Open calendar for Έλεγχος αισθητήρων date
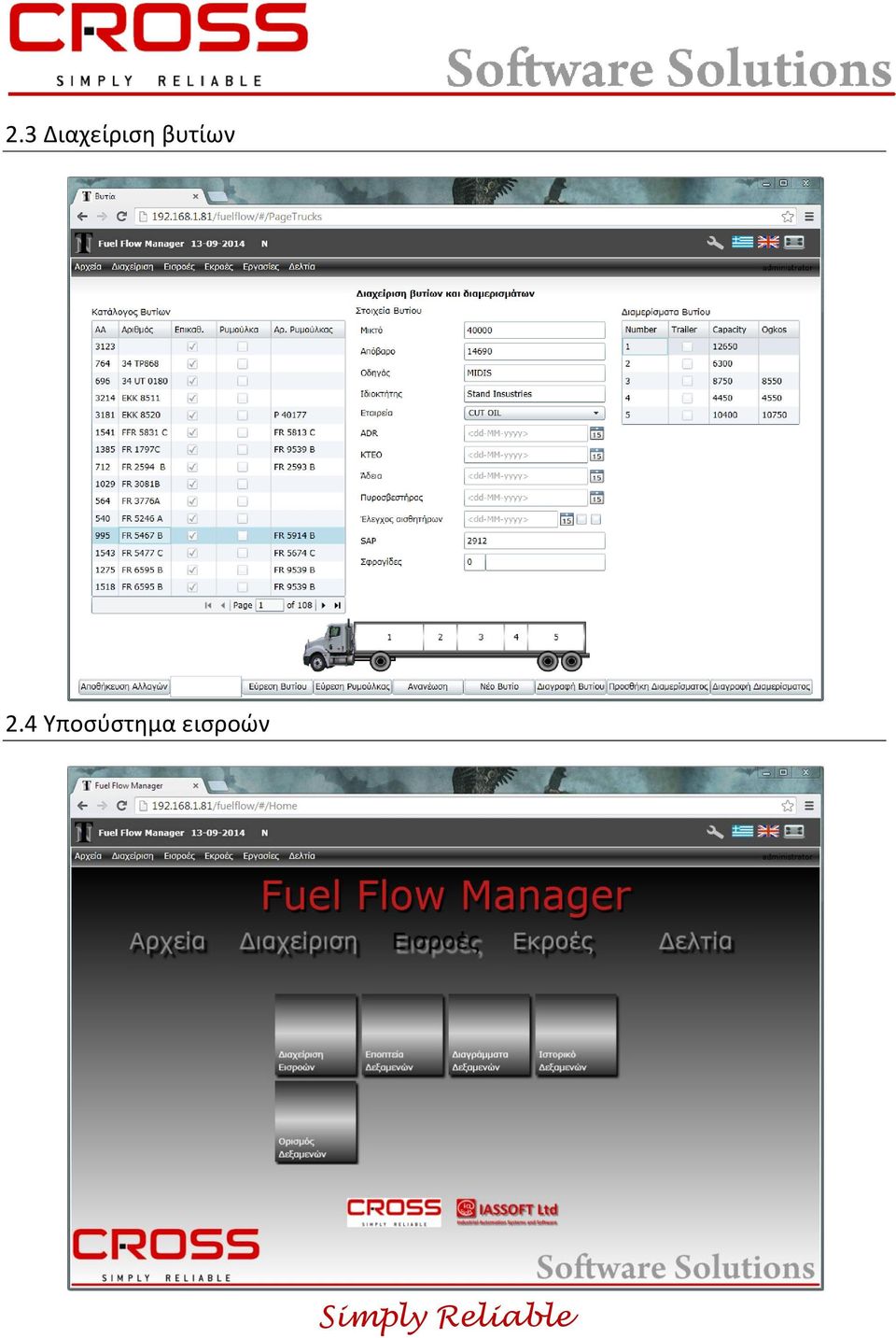The width and height of the screenshot is (896, 1338). point(567,520)
